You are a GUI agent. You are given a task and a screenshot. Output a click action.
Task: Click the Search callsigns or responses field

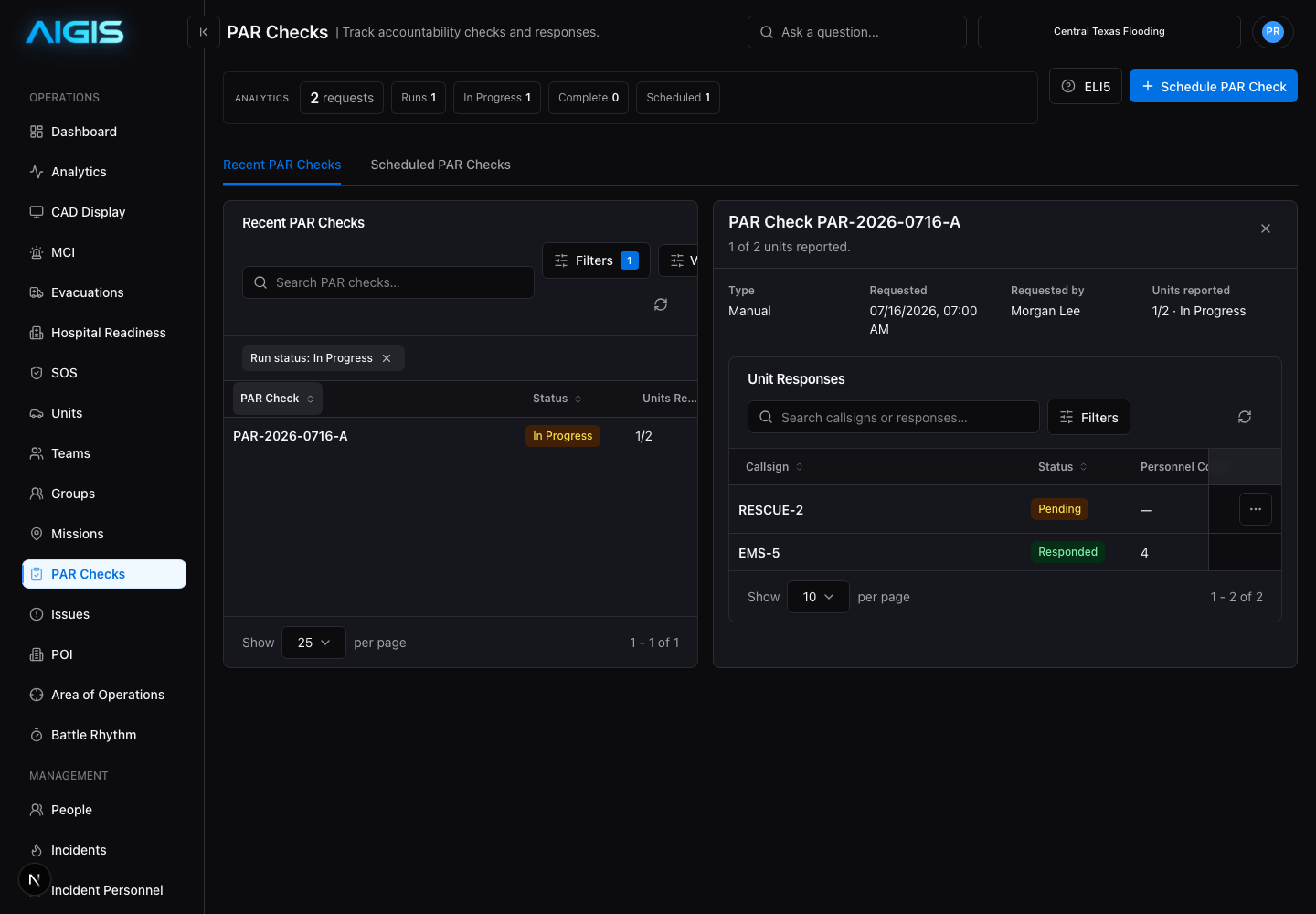tap(893, 417)
